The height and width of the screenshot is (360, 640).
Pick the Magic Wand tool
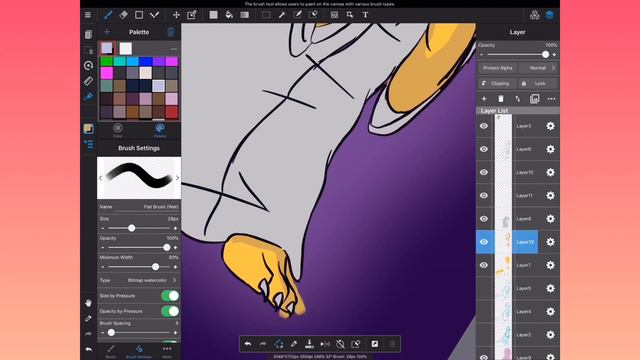[x=282, y=15]
